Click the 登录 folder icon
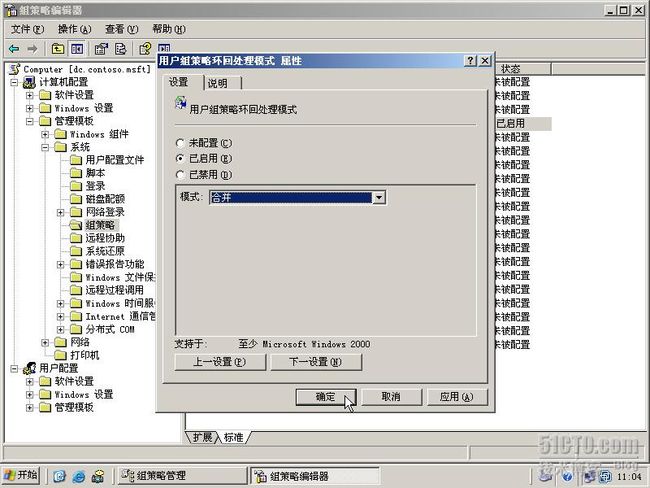 (x=75, y=186)
